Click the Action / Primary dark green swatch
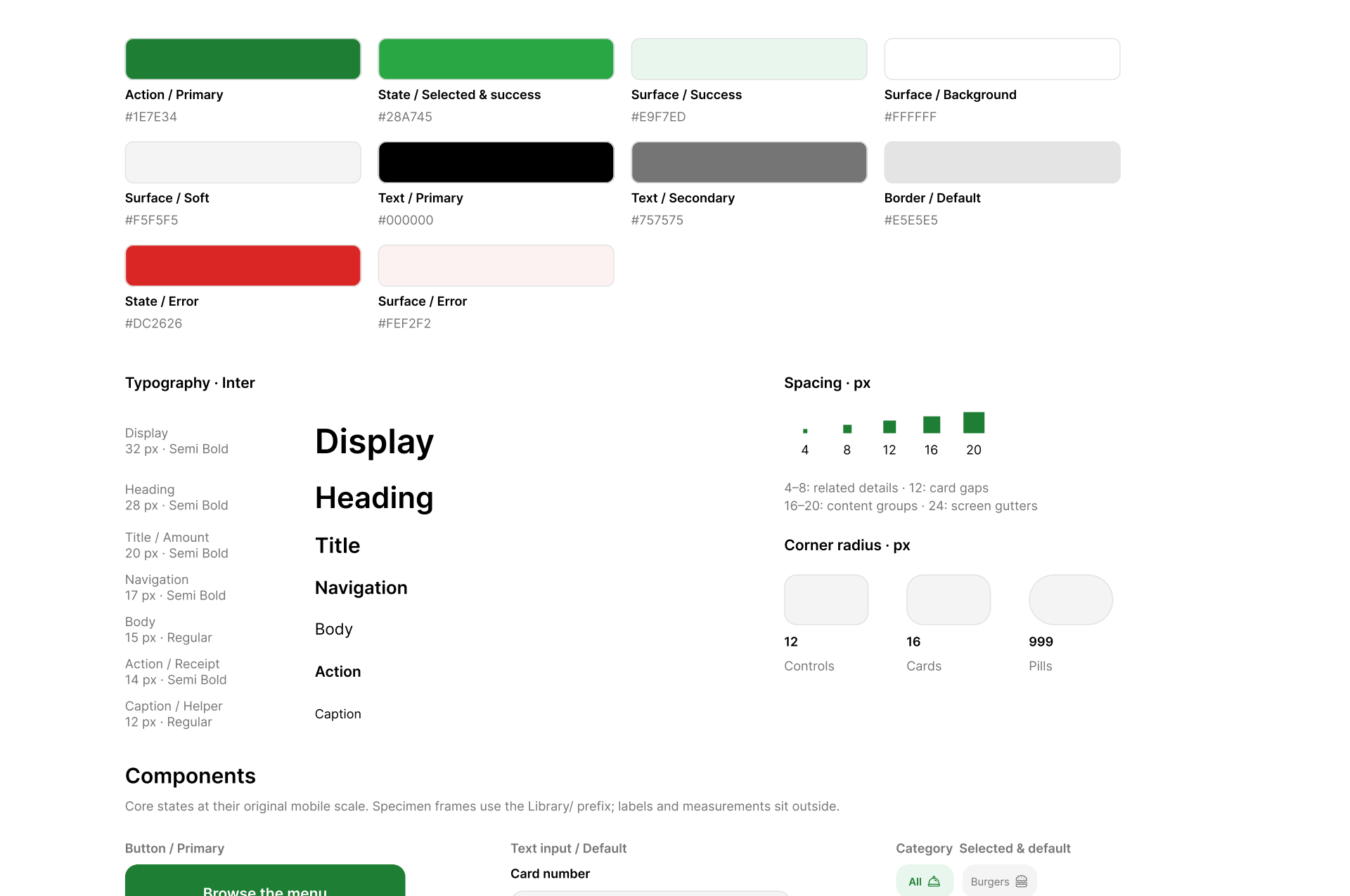This screenshot has width=1350, height=896. point(243,59)
